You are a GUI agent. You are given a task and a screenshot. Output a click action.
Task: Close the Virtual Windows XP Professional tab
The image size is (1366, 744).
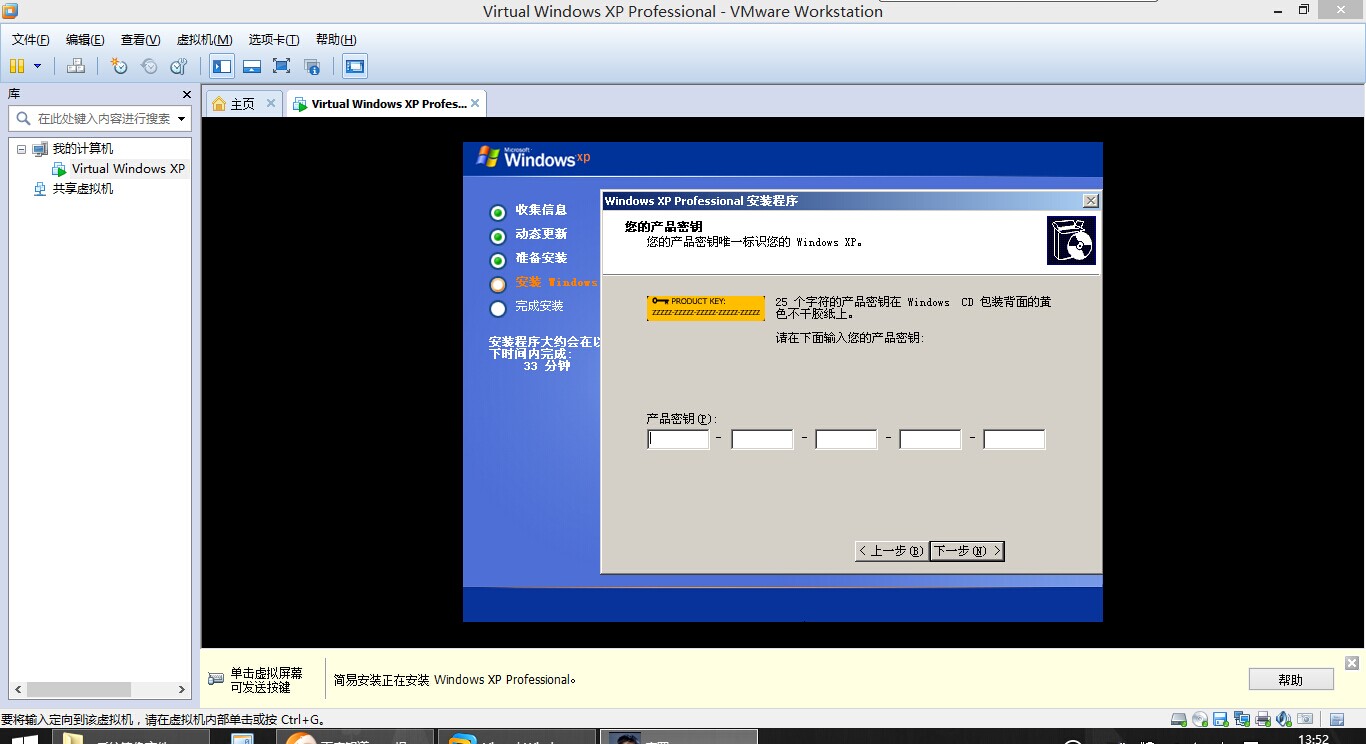tap(475, 103)
